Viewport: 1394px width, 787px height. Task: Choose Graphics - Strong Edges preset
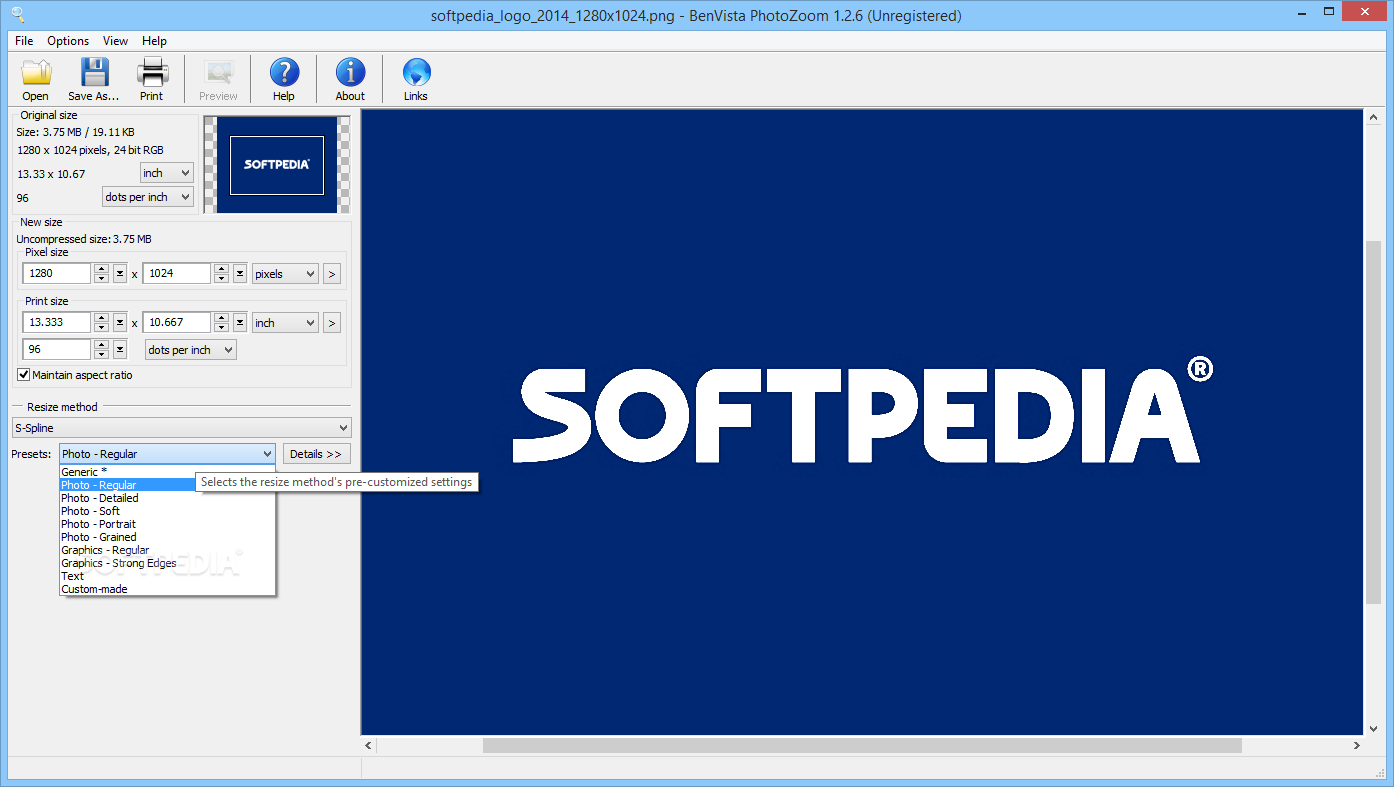coord(167,562)
